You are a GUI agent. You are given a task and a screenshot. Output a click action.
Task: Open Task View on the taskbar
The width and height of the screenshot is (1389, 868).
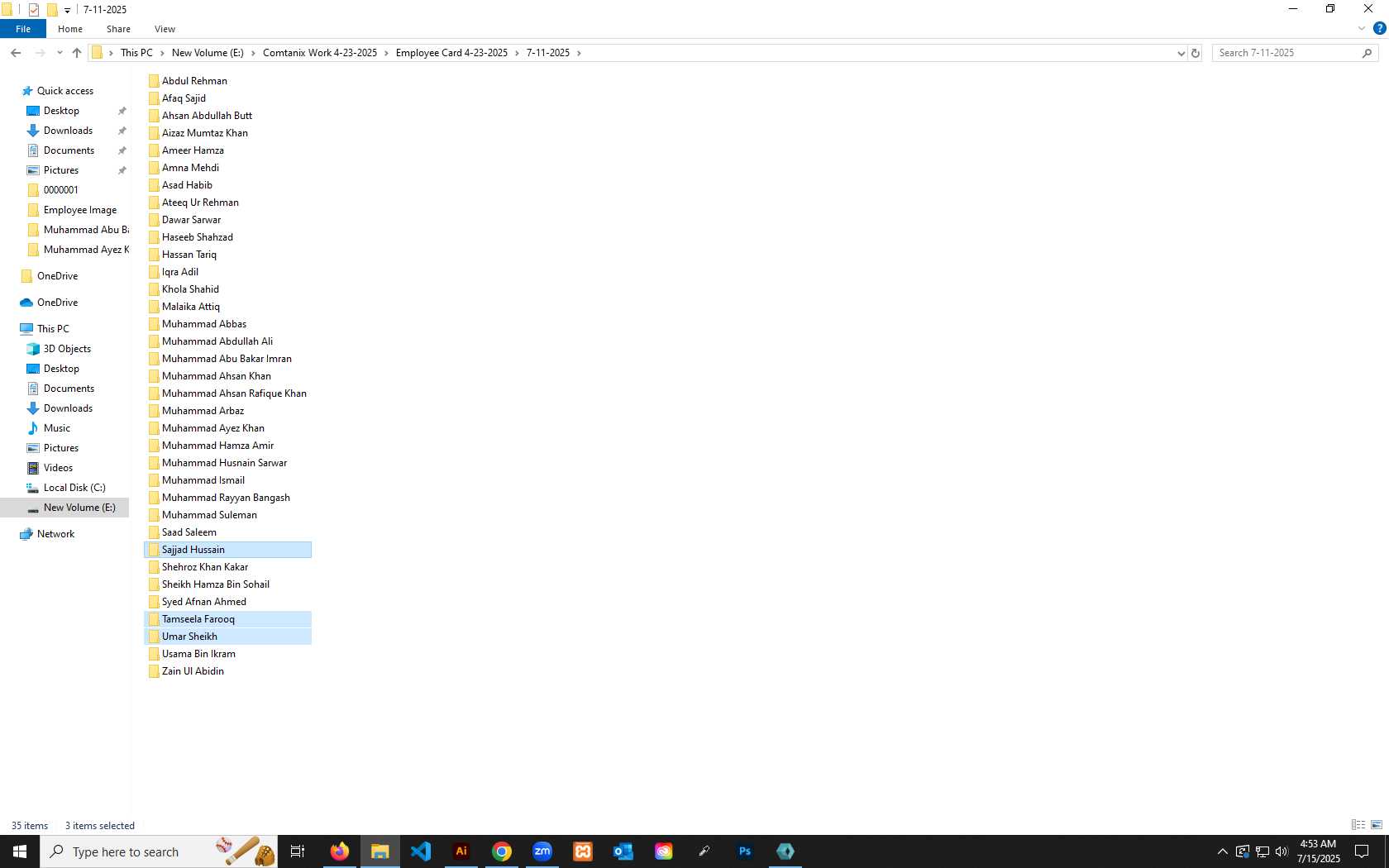click(298, 851)
